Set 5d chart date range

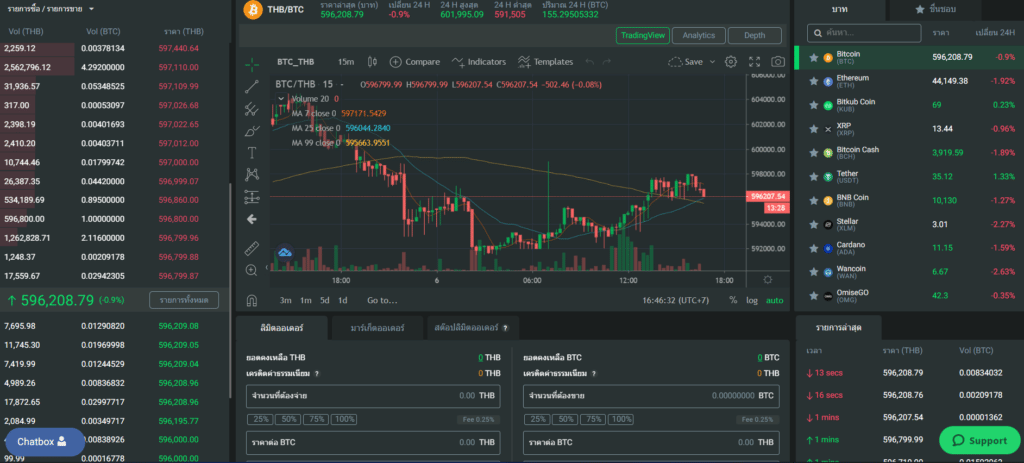click(325, 300)
